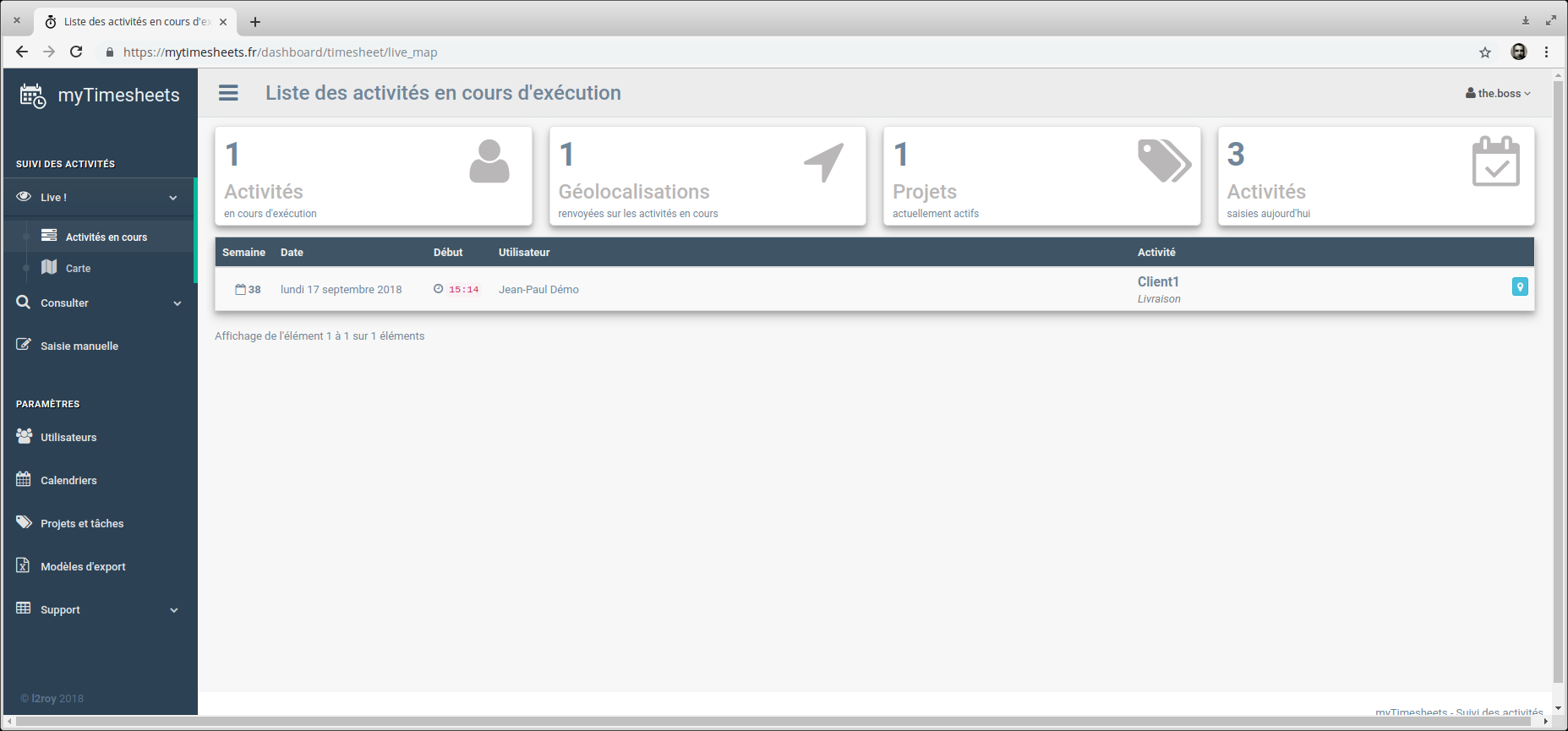Click the user silhouette icon in the Activités card

(489, 161)
